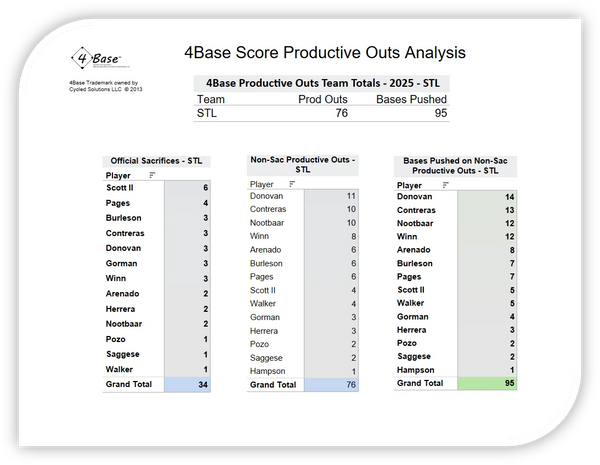Select '4Base Productive Outs Team Totals - 2025 - STL' header
This screenshot has height=465, width=600.
[x=323, y=83]
